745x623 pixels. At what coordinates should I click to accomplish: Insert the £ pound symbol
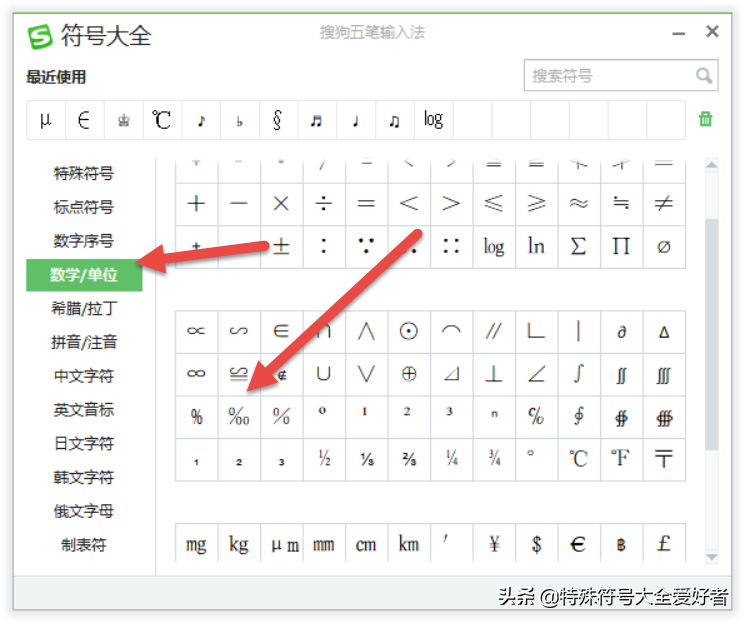pyautogui.click(x=664, y=544)
